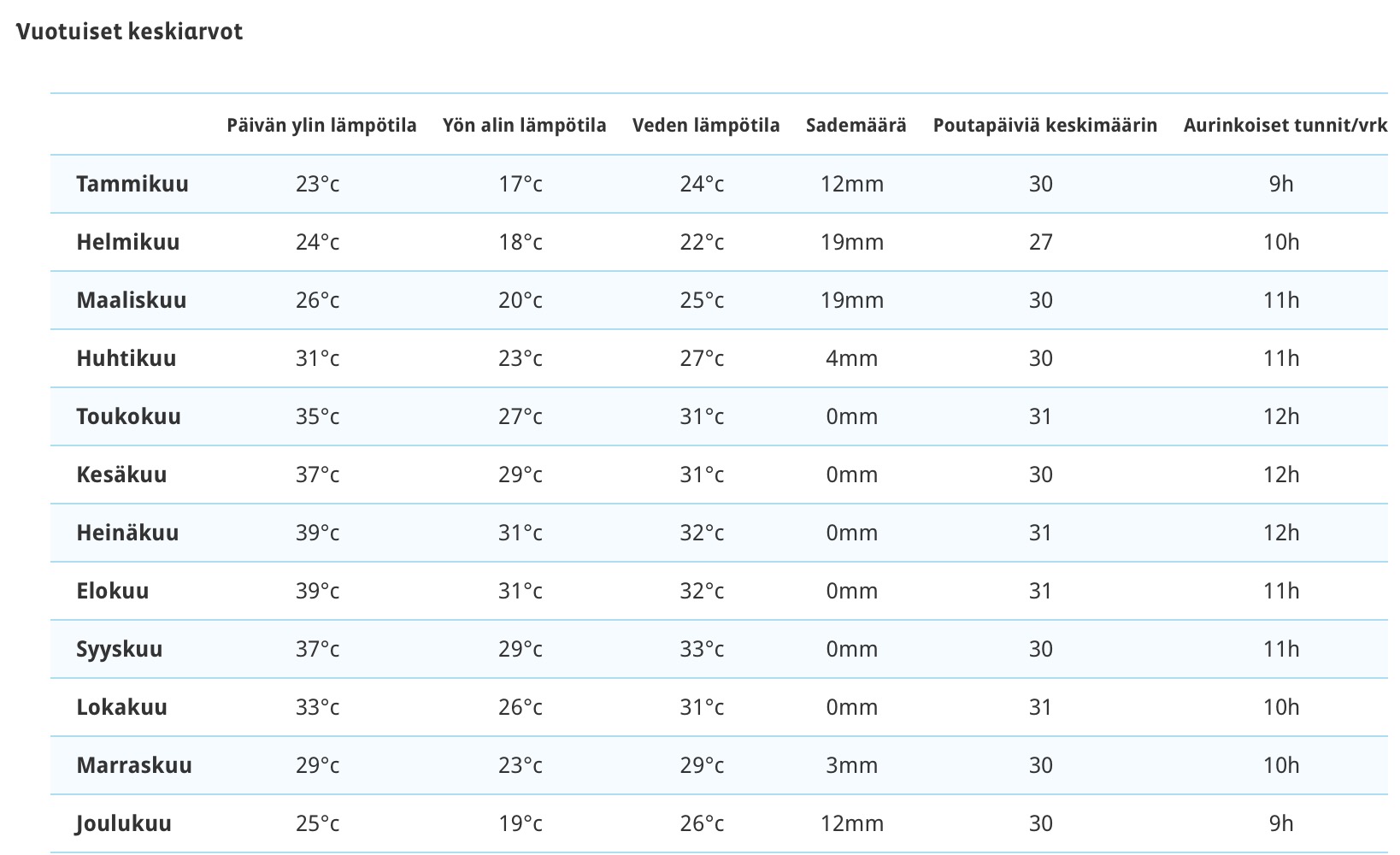Select the Marraskuu row label
This screenshot has width=1400, height=855.
point(134,765)
